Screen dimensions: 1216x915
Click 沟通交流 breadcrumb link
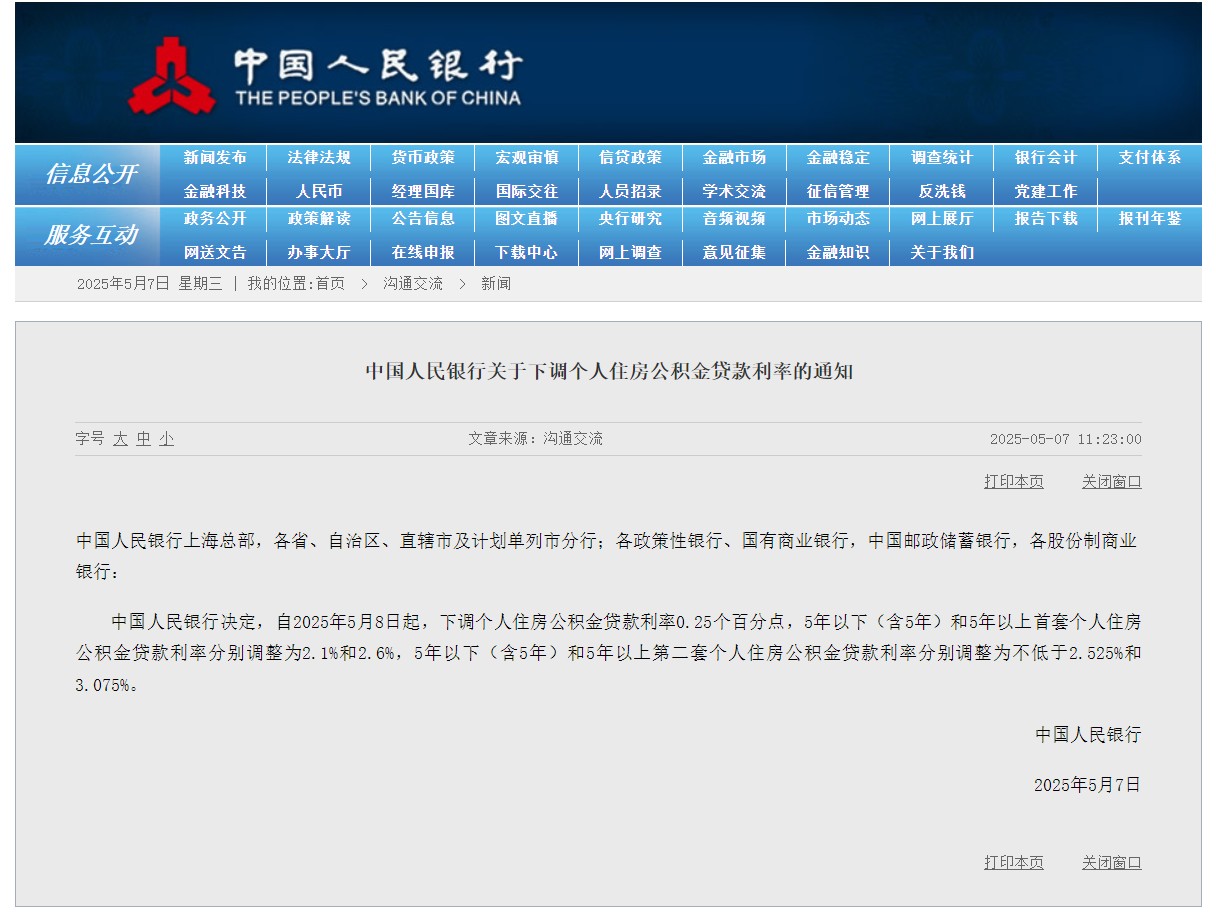[x=412, y=284]
